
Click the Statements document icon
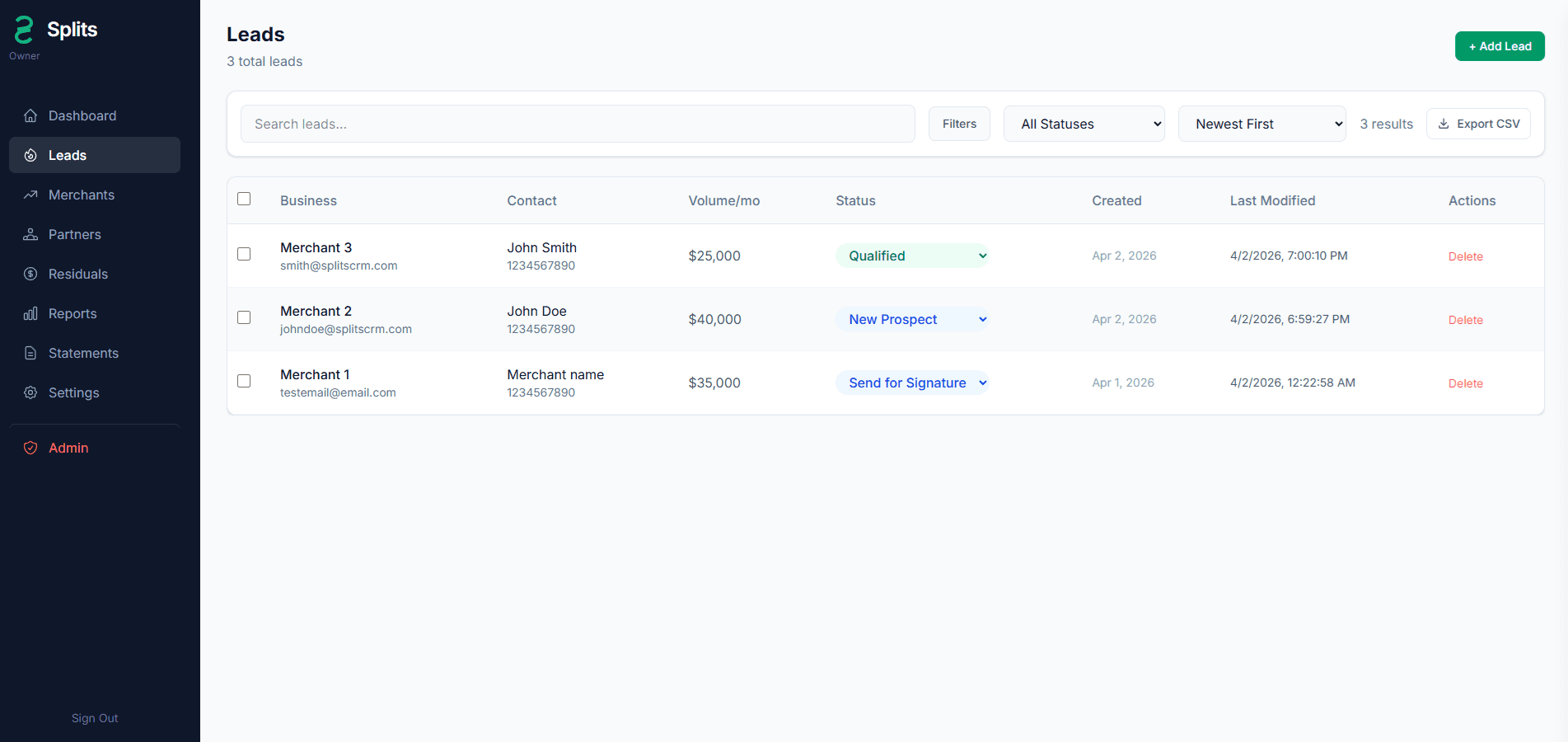click(x=30, y=353)
